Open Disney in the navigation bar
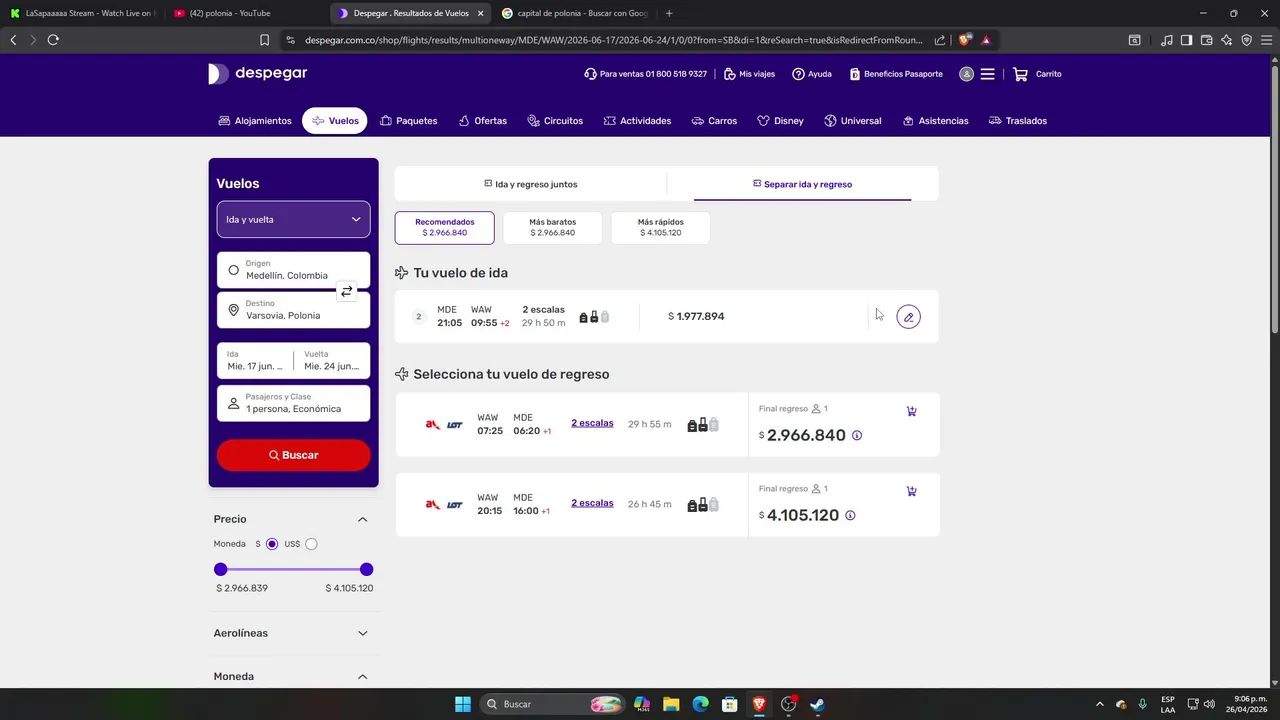This screenshot has width=1280, height=720. point(780,121)
